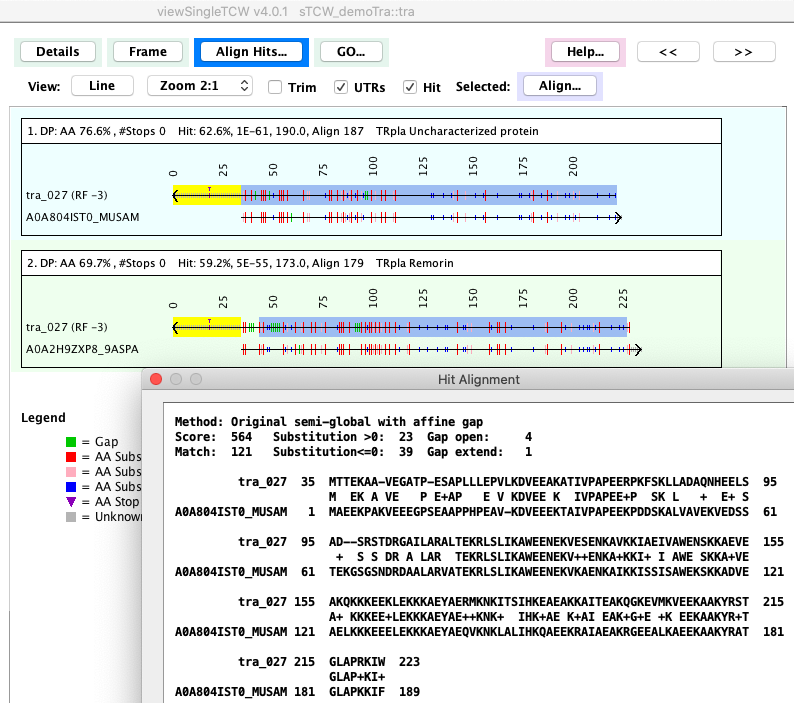
Task: Enable the Trim checkbox
Action: pyautogui.click(x=274, y=87)
